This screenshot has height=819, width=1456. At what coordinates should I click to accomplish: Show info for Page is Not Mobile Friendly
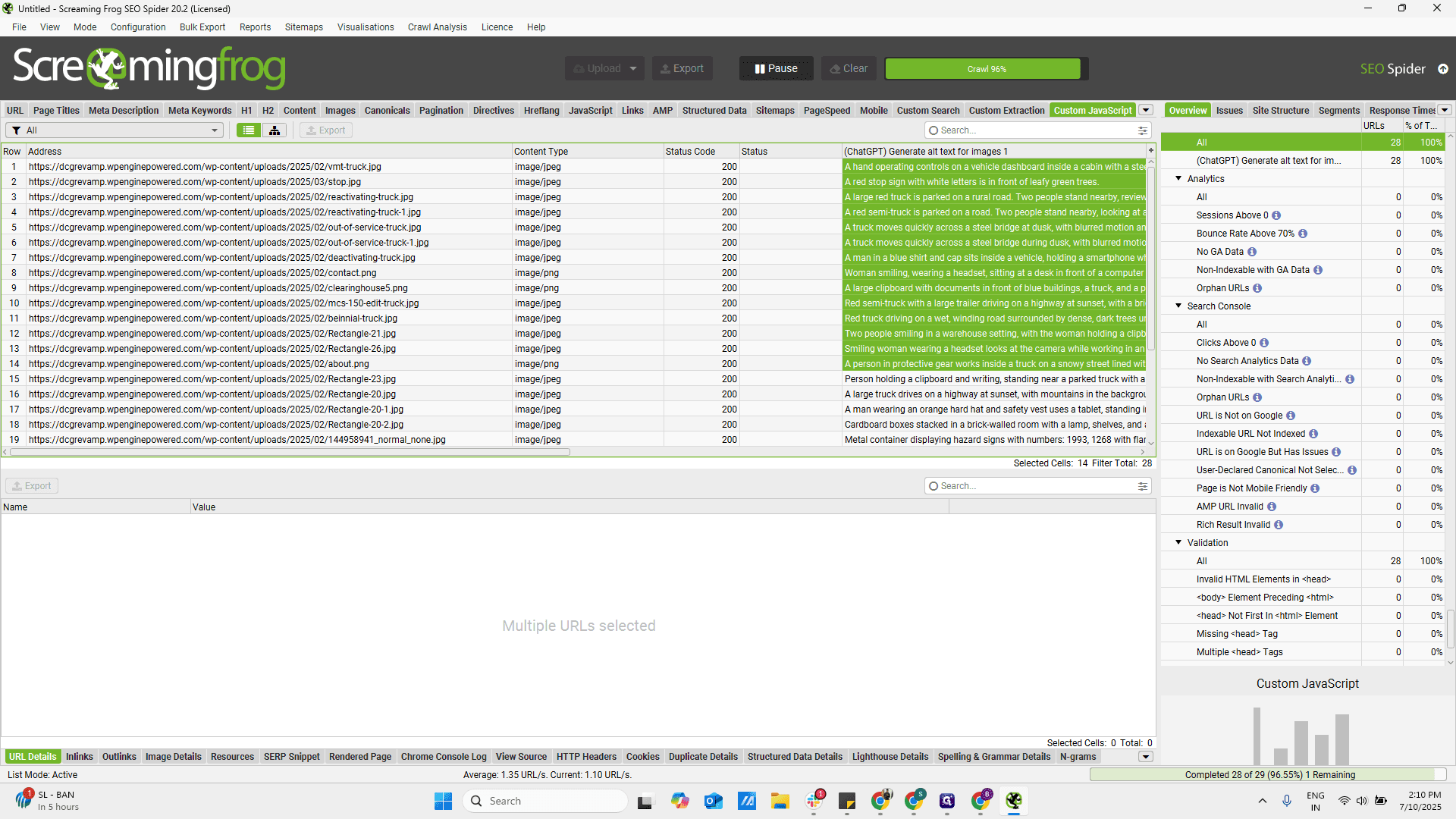click(1315, 488)
